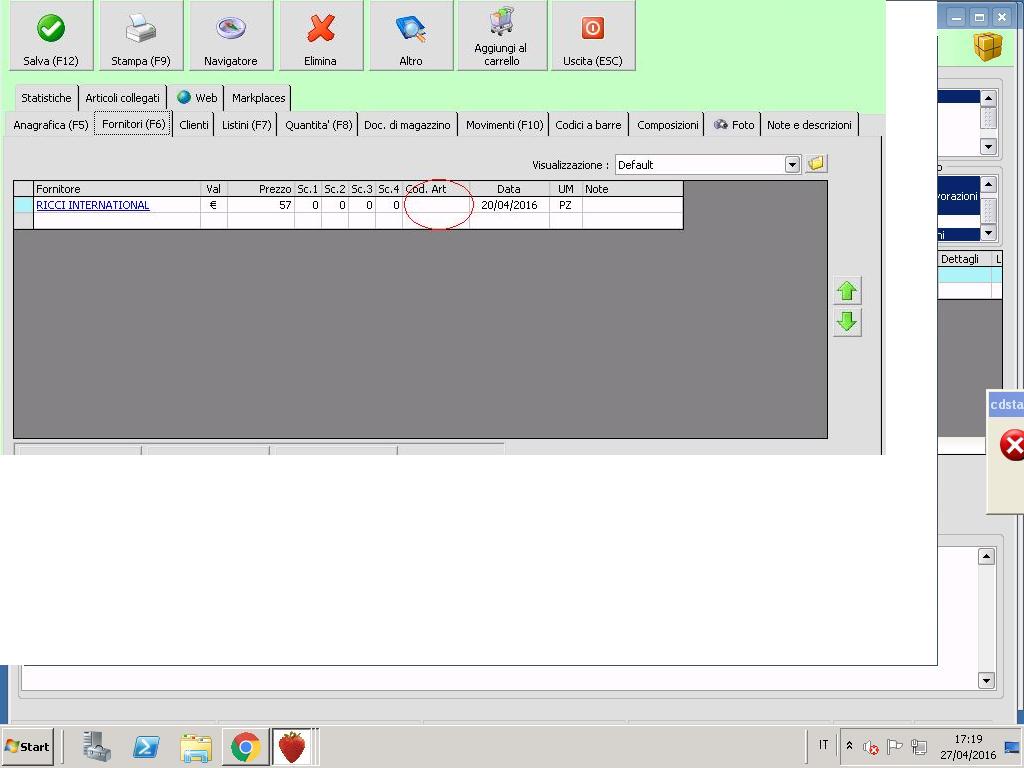Click the yellow folder icon beside Visualizzazione
The width and height of the screenshot is (1024, 768).
pyautogui.click(x=816, y=164)
